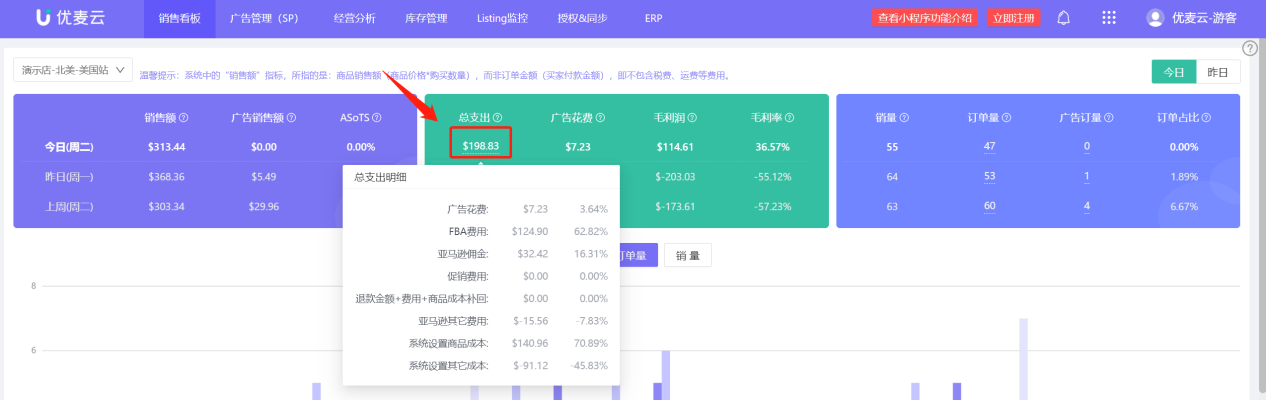Click last week's sales $303.34
The image size is (1266, 400).
click(165, 207)
